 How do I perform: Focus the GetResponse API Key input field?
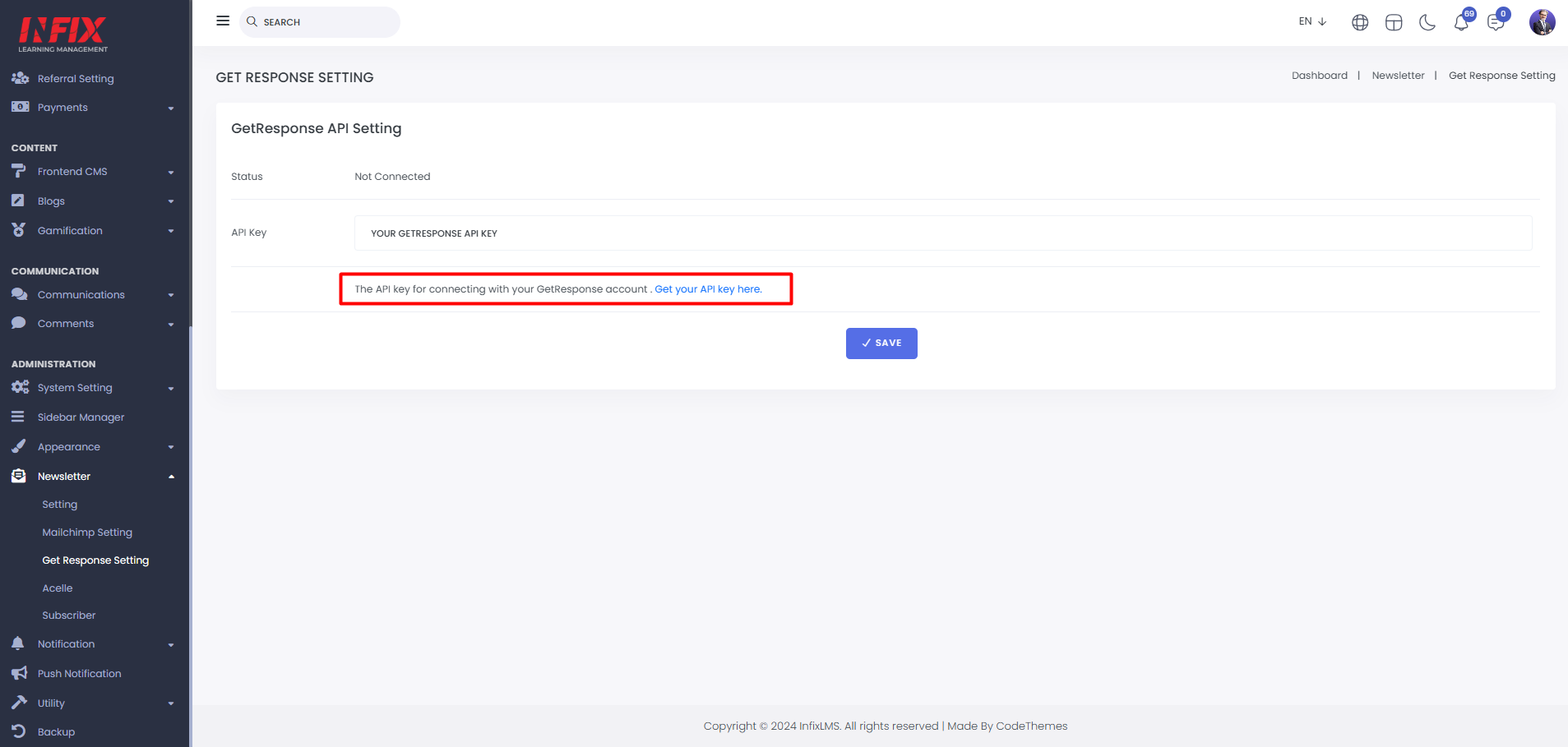[943, 233]
